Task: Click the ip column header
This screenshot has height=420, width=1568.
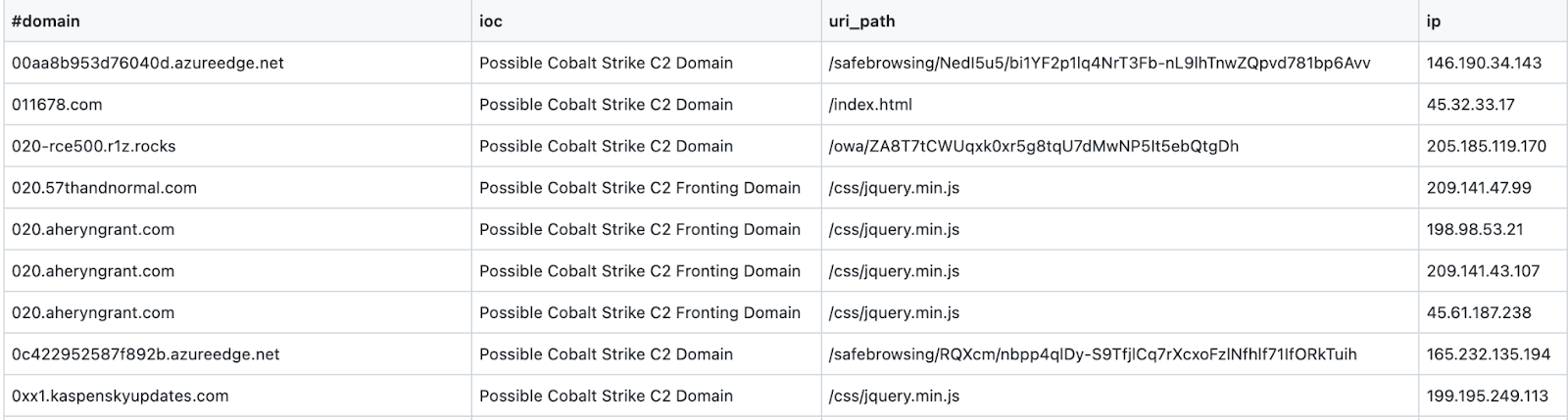Action: (1434, 21)
